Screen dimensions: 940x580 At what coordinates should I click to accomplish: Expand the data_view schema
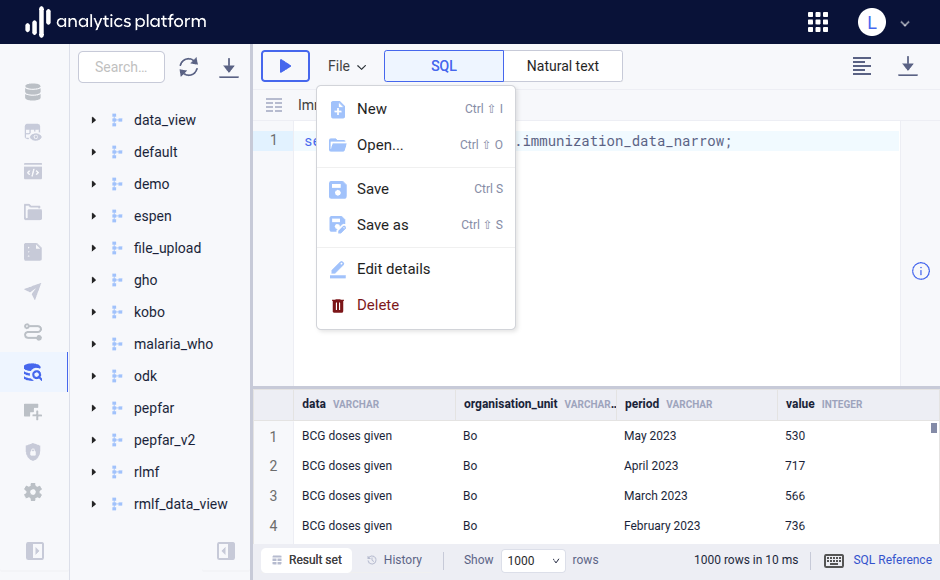tap(94, 120)
